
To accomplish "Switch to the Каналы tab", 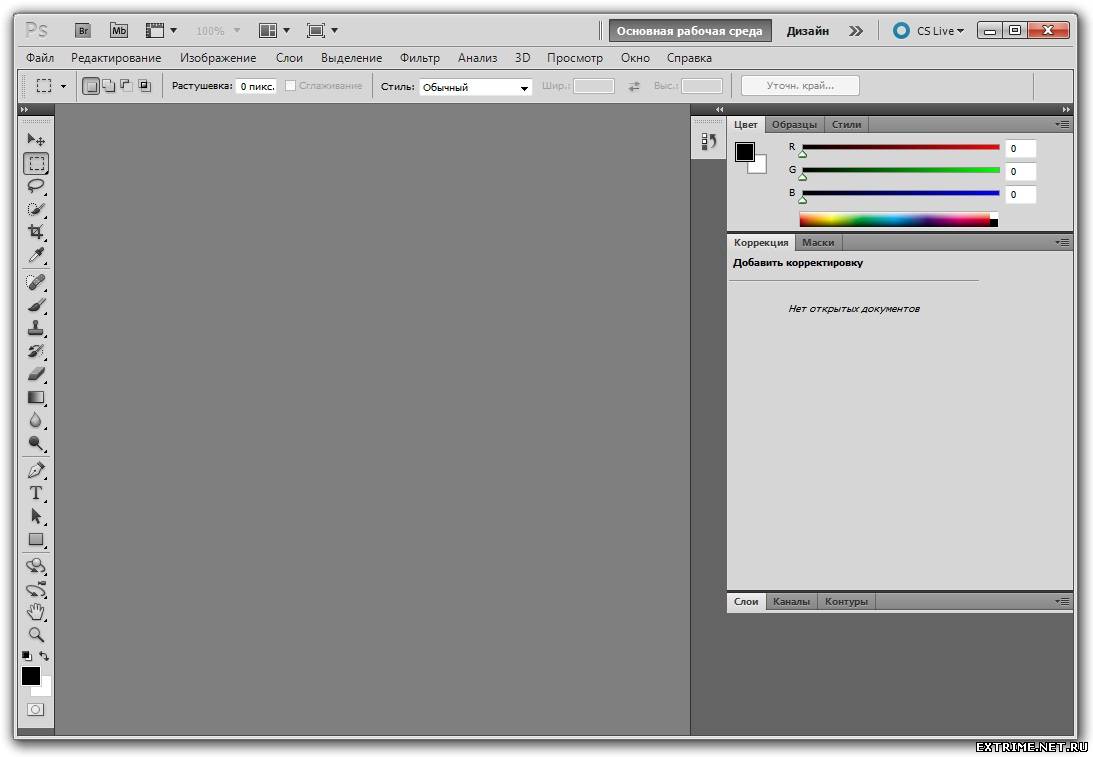I will 791,601.
